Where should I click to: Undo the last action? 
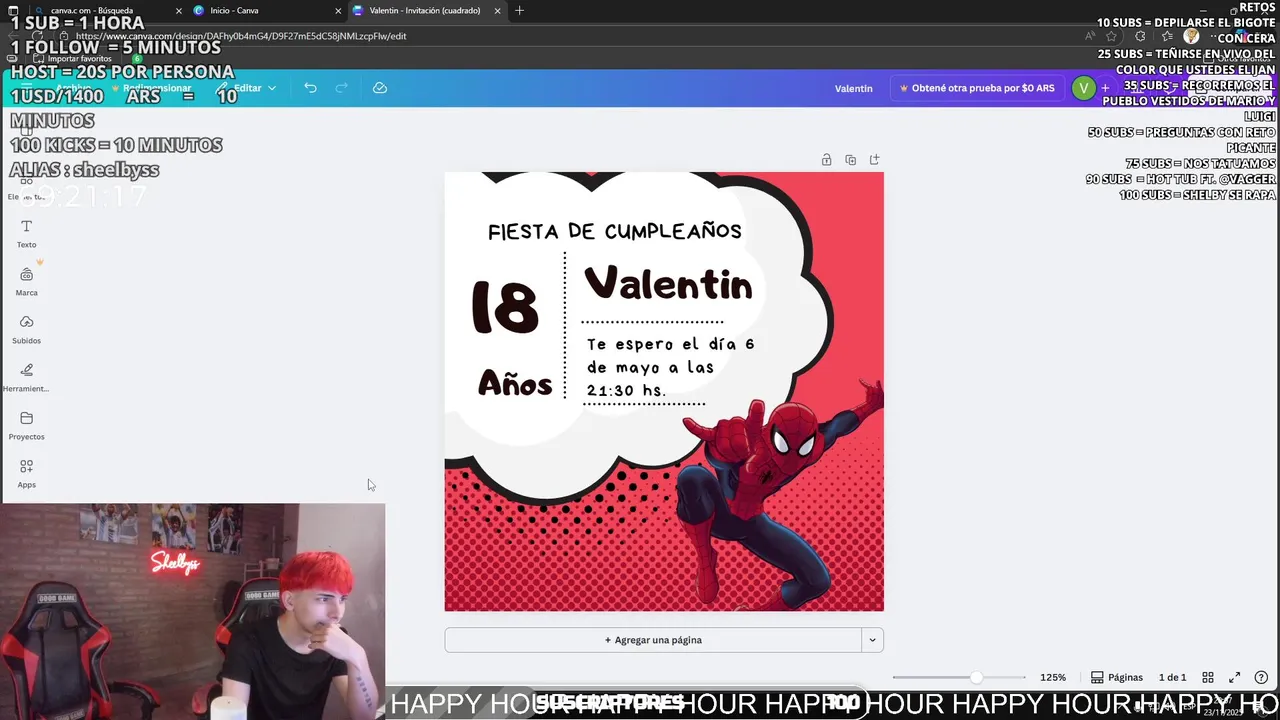[310, 88]
